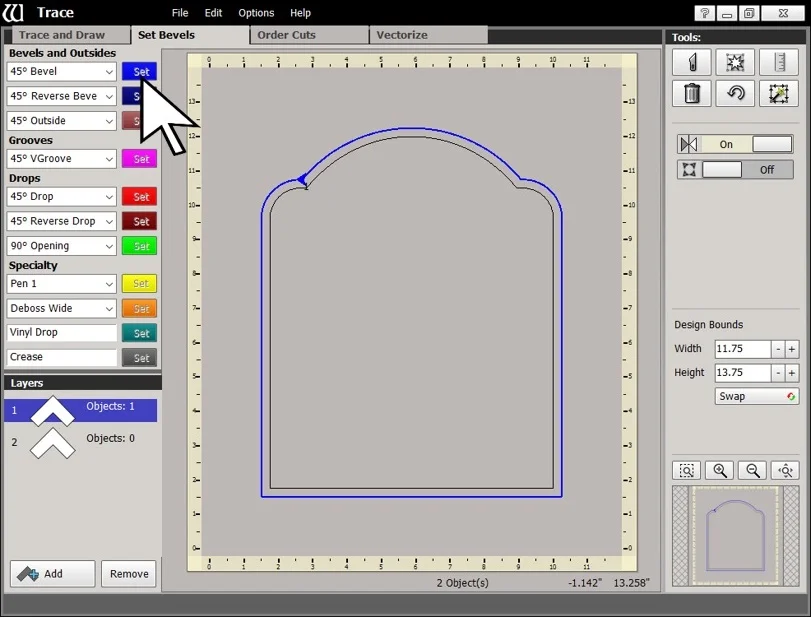Edit the Width value field

[740, 348]
